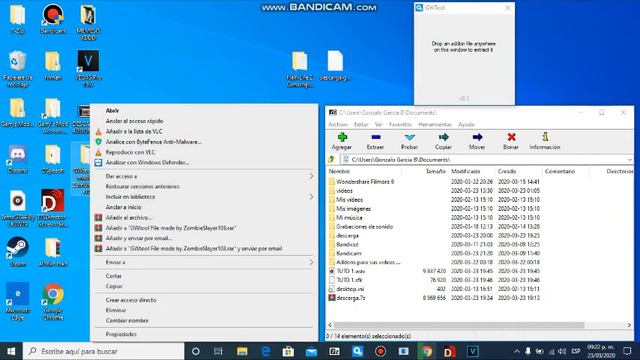The image size is (640, 360).
Task: Select the descarga.7z file row
Action: (x=435, y=298)
